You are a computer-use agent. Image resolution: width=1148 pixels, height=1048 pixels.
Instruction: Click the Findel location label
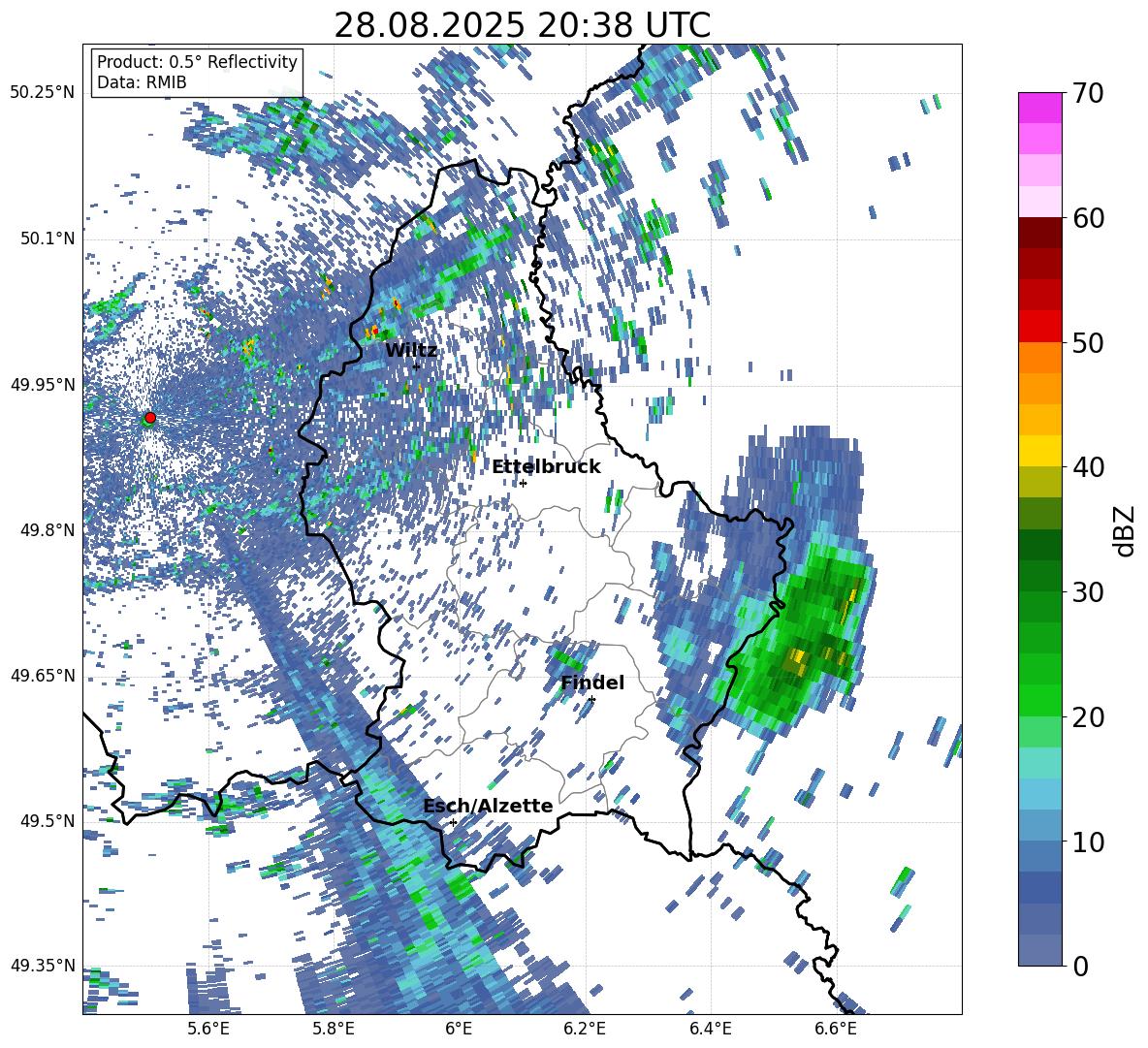[x=592, y=683]
